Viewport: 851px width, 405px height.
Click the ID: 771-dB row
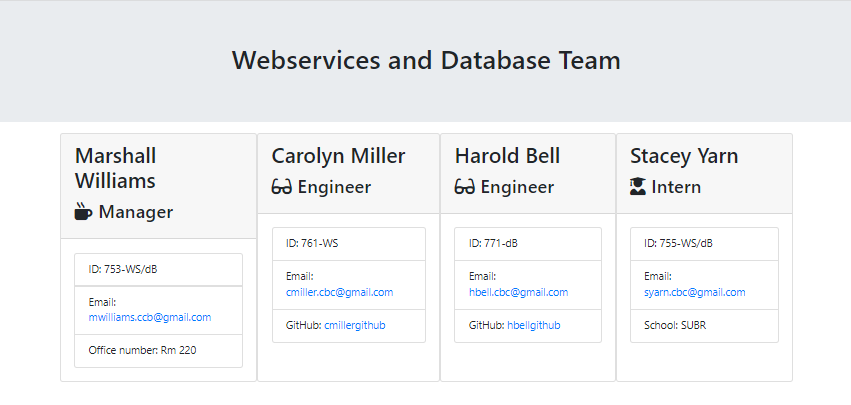tap(528, 244)
